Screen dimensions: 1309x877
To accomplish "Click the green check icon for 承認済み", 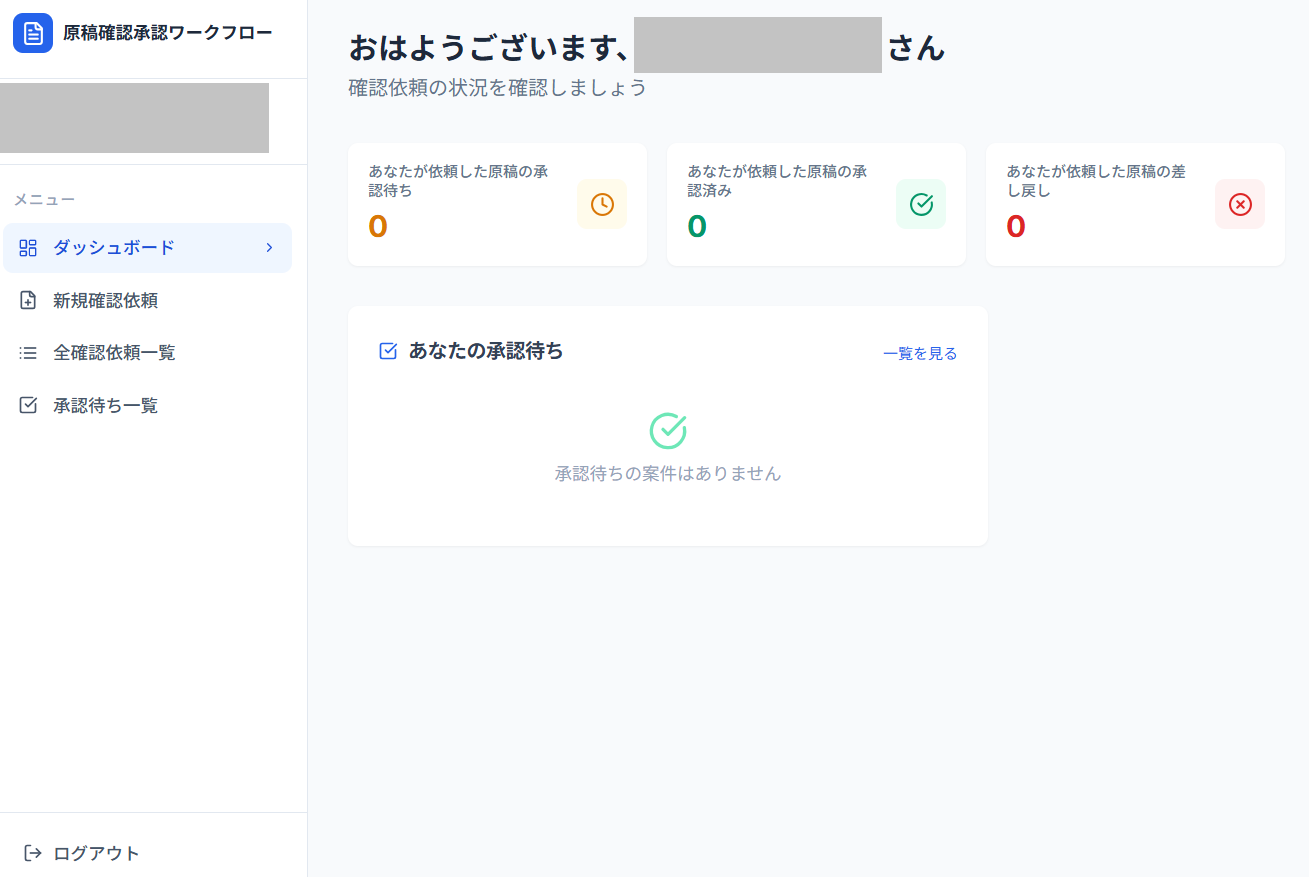I will (921, 204).
